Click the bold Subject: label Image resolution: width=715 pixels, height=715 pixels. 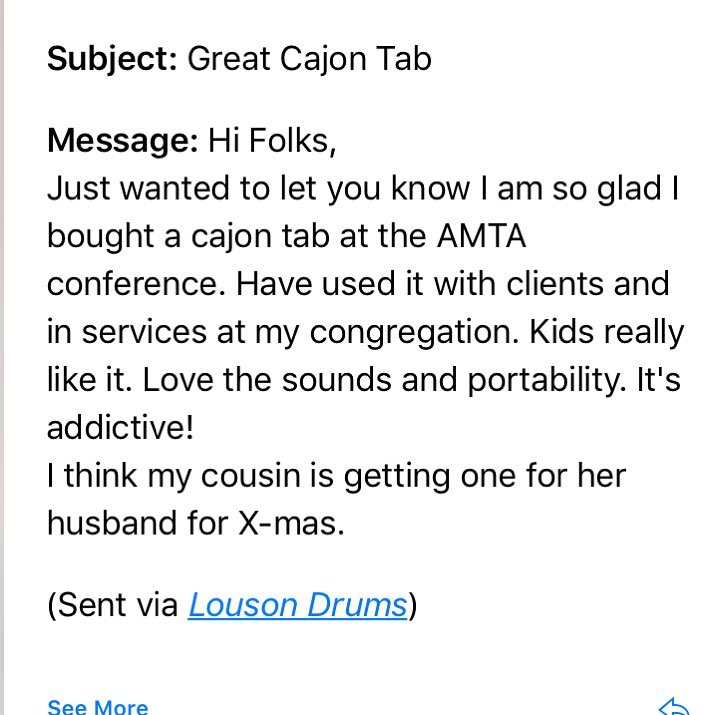click(x=112, y=60)
